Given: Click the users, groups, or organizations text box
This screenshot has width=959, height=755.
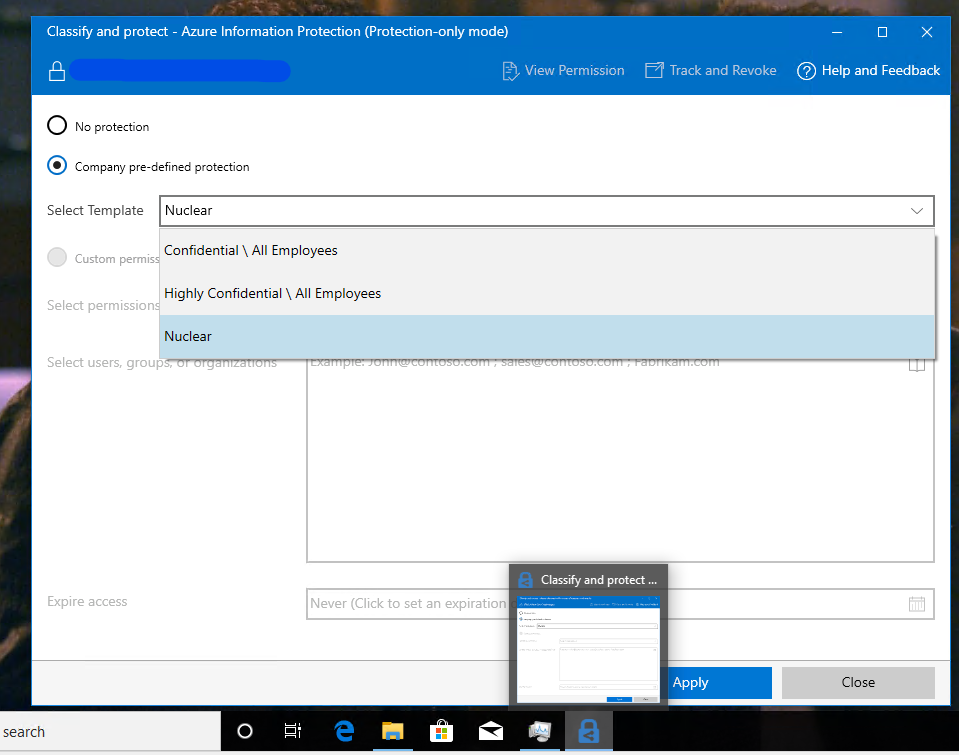Looking at the screenshot, I should [x=620, y=459].
